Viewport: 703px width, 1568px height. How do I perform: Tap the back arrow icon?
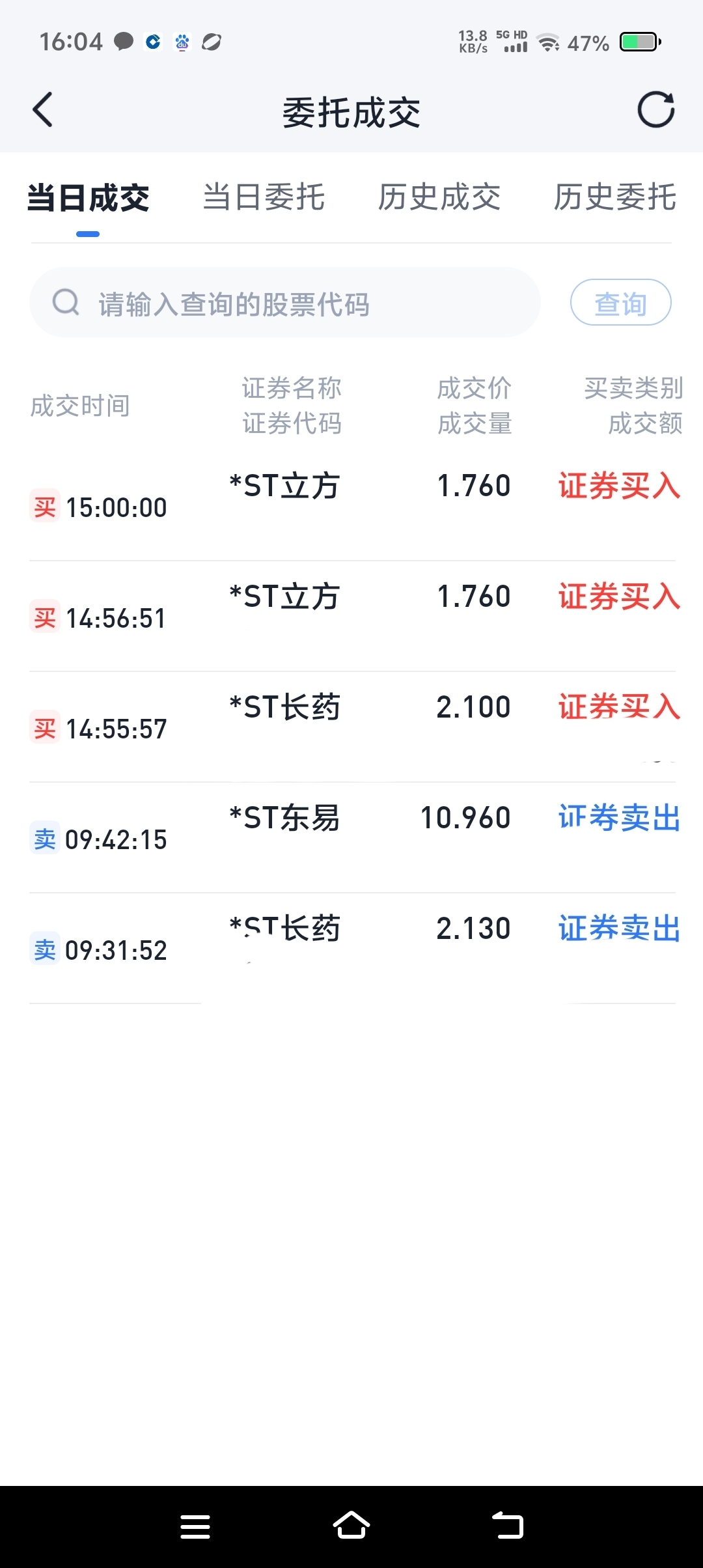[43, 109]
